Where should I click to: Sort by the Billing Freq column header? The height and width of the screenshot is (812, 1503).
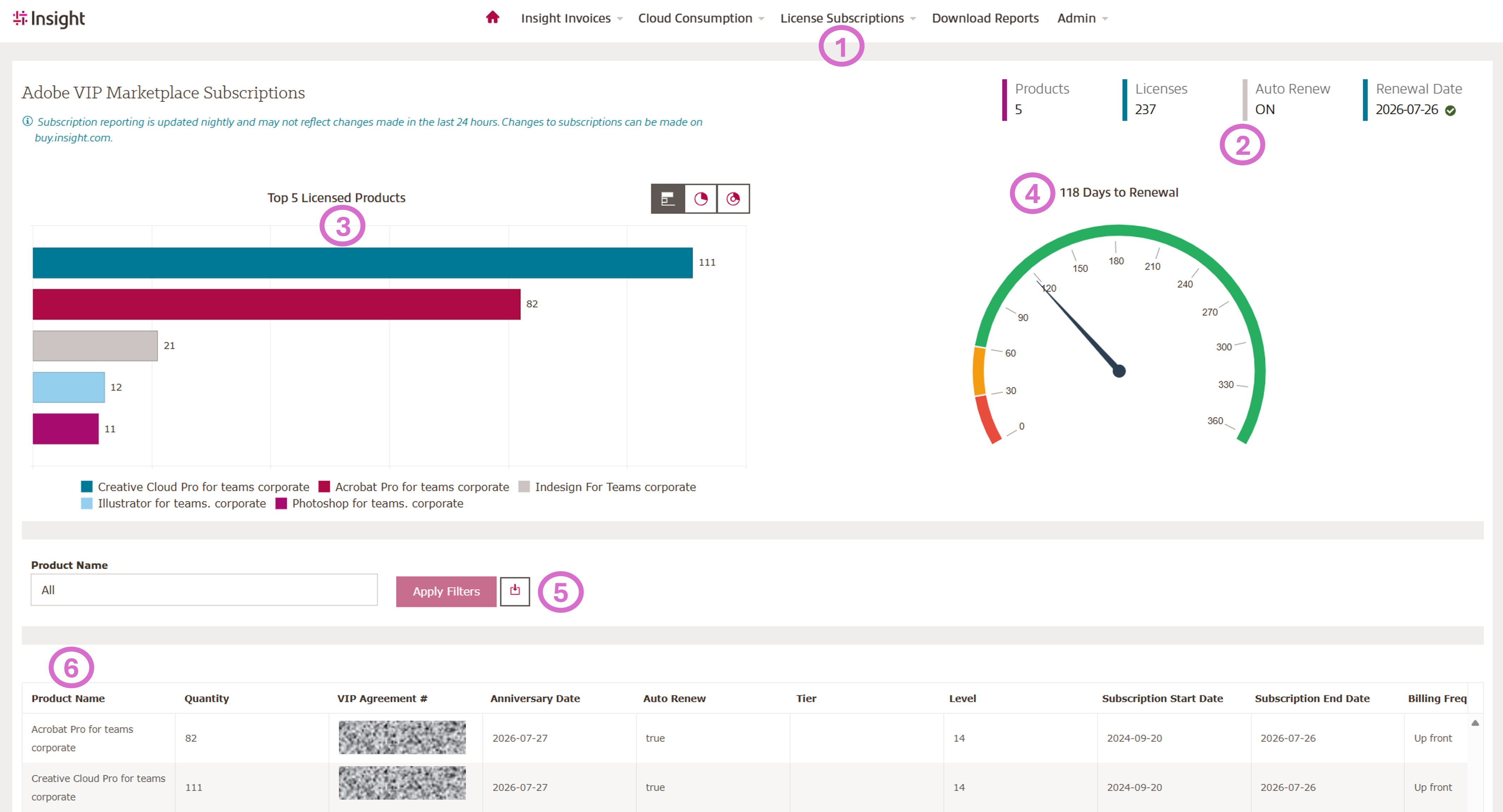pos(1437,698)
